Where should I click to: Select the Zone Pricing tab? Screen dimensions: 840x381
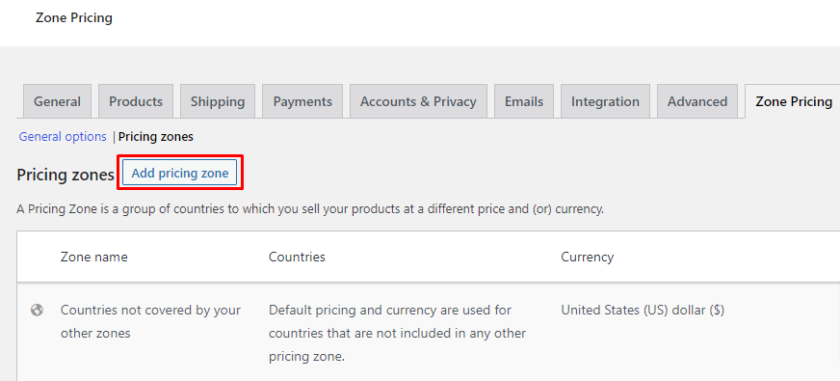(793, 101)
